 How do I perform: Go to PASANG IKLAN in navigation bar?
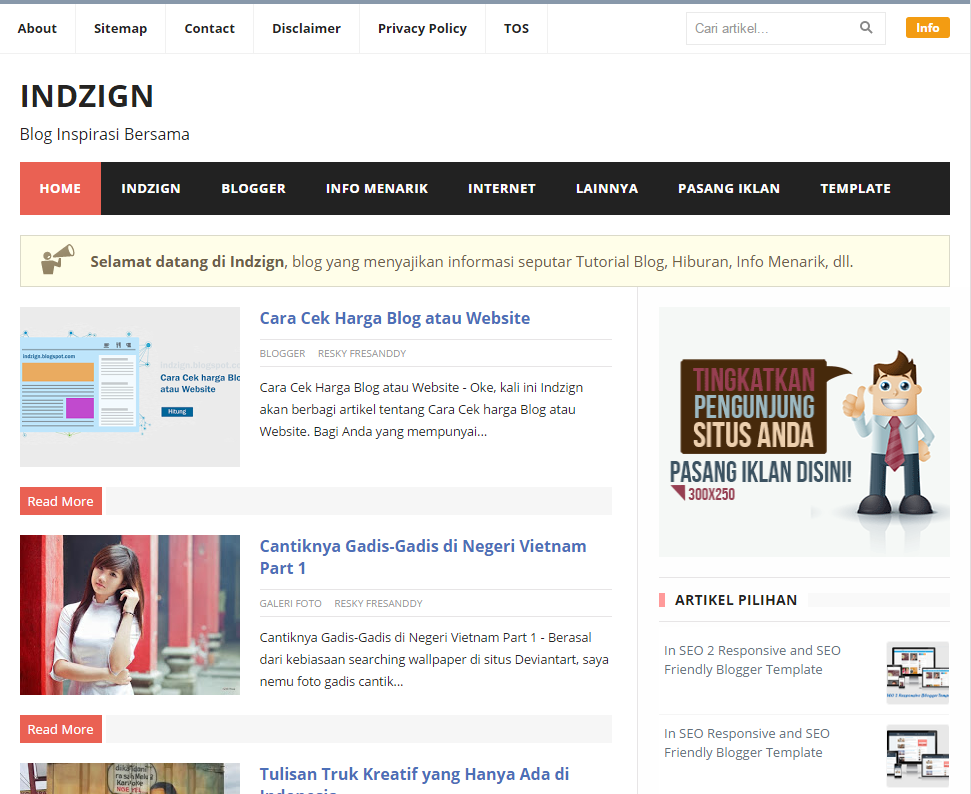click(x=729, y=188)
